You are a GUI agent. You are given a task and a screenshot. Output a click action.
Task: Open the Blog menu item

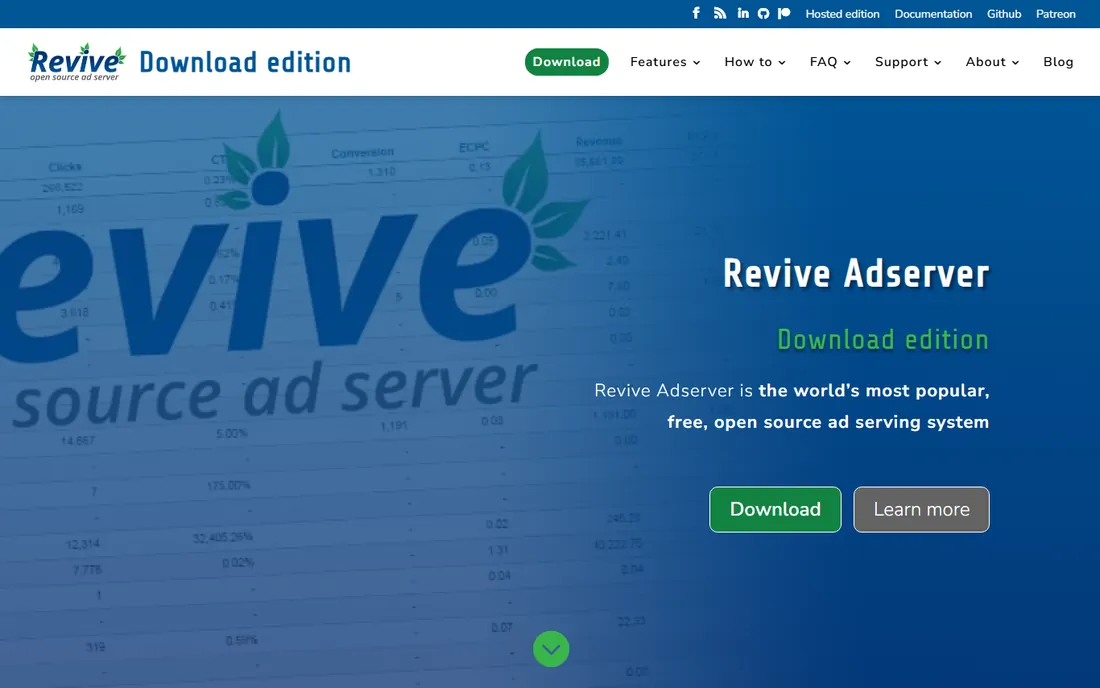tap(1058, 62)
